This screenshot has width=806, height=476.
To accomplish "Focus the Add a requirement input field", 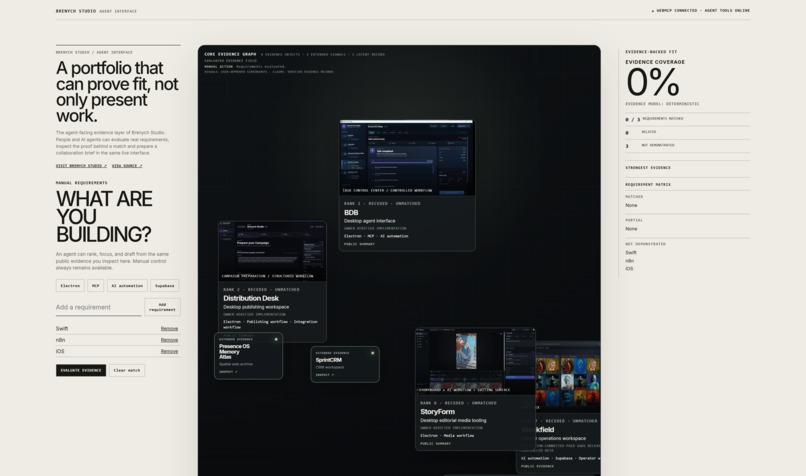I will click(98, 307).
